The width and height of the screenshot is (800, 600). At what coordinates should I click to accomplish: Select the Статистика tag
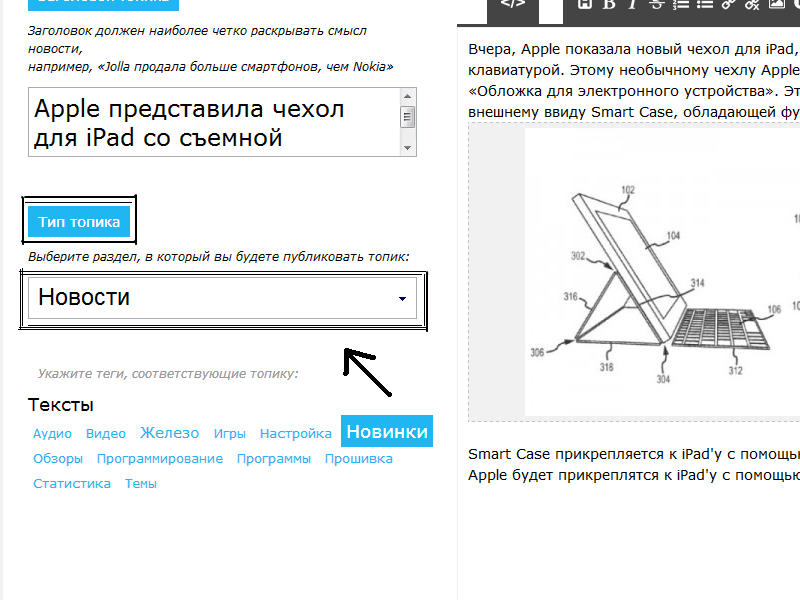[x=72, y=484]
